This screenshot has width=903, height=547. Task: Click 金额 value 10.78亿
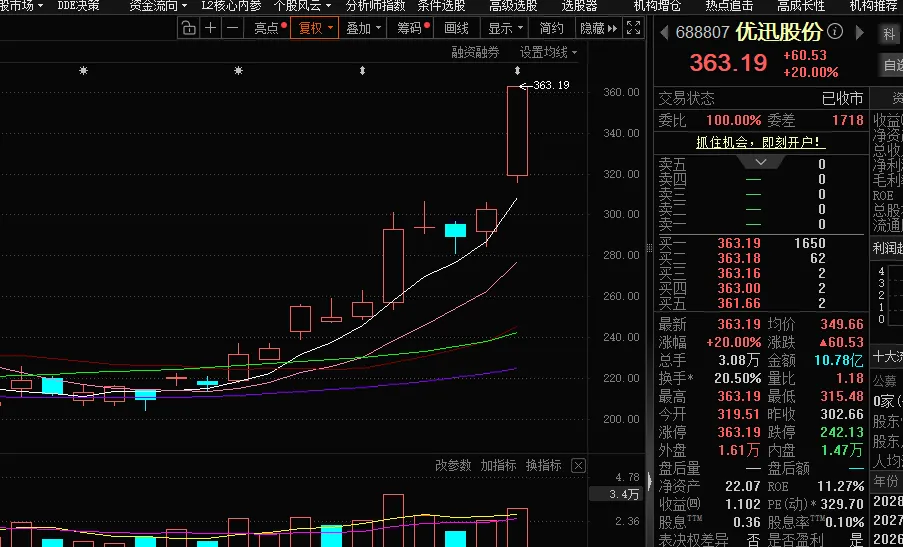pos(838,360)
